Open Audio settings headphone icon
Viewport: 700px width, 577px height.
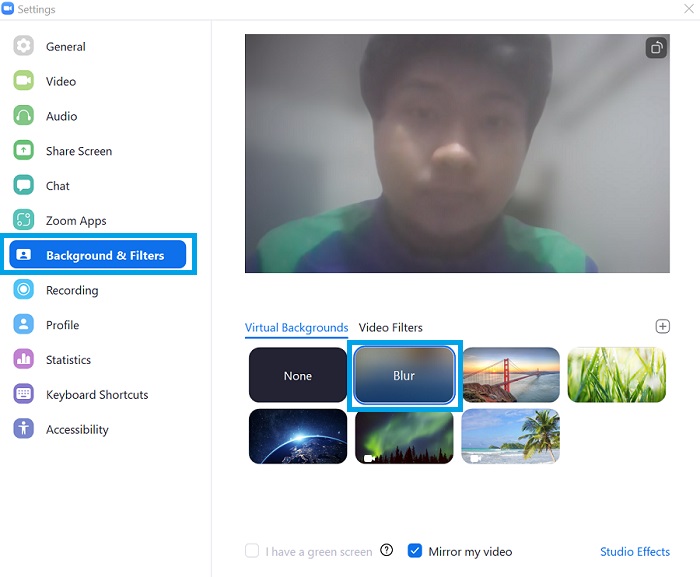click(23, 116)
